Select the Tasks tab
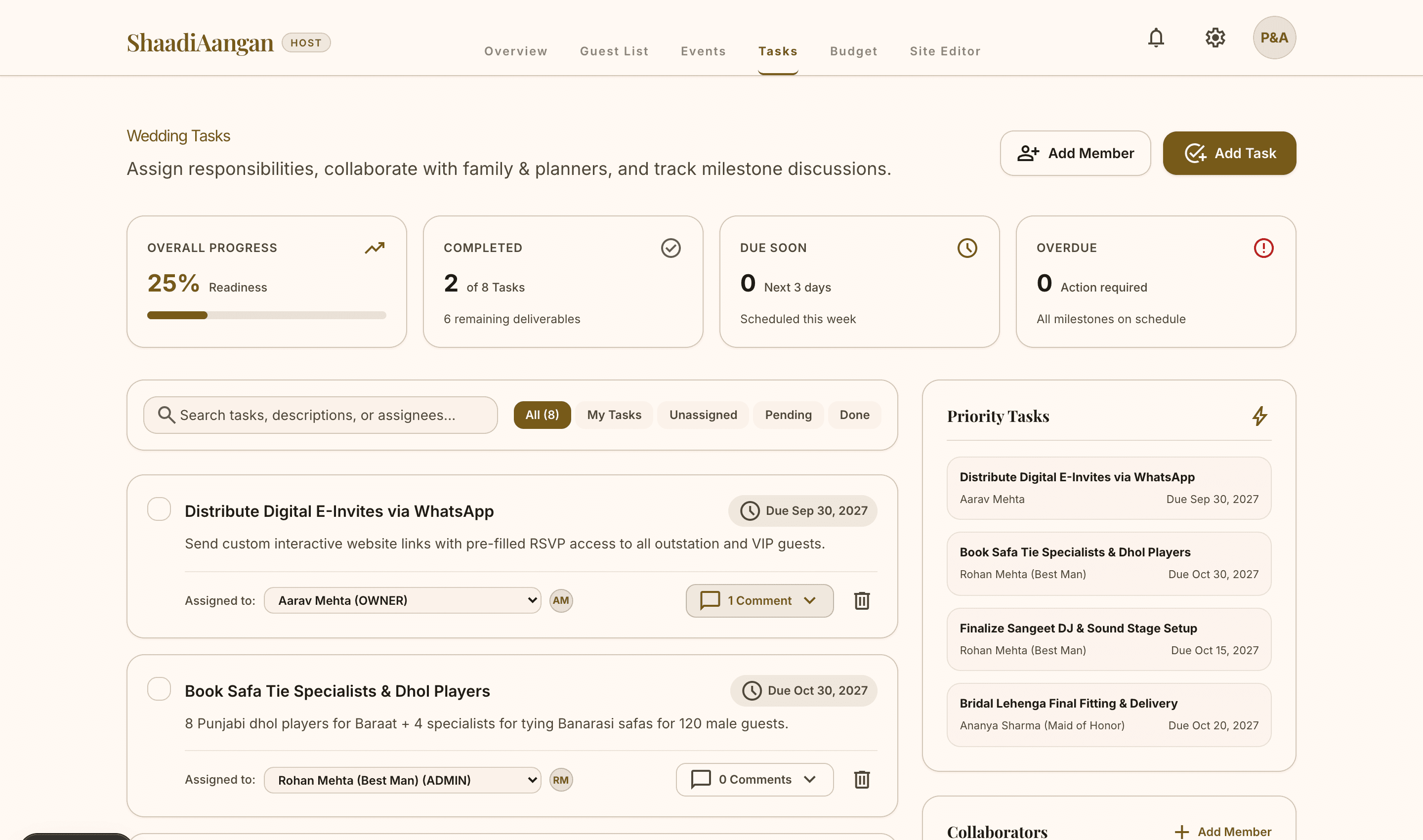Screen dimensions: 1423x840 click(778, 51)
